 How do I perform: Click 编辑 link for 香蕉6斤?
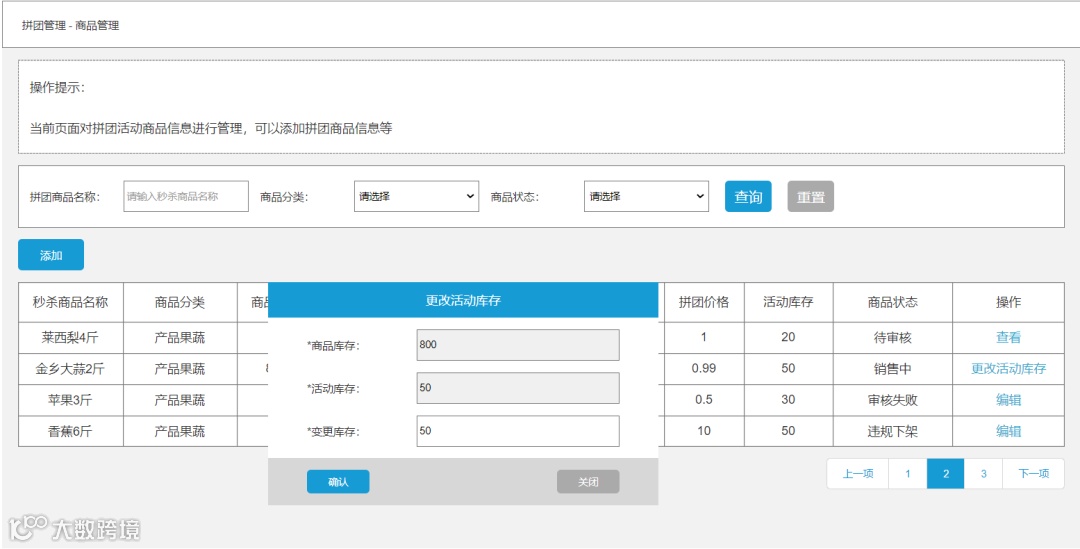[x=1008, y=431]
